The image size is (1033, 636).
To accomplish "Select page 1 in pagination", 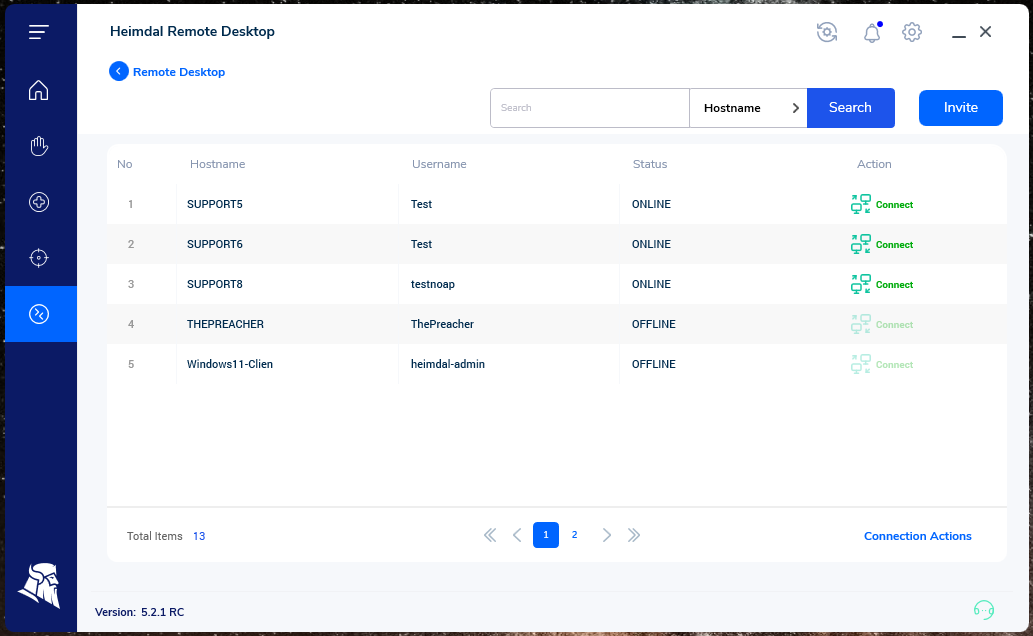I will point(545,535).
